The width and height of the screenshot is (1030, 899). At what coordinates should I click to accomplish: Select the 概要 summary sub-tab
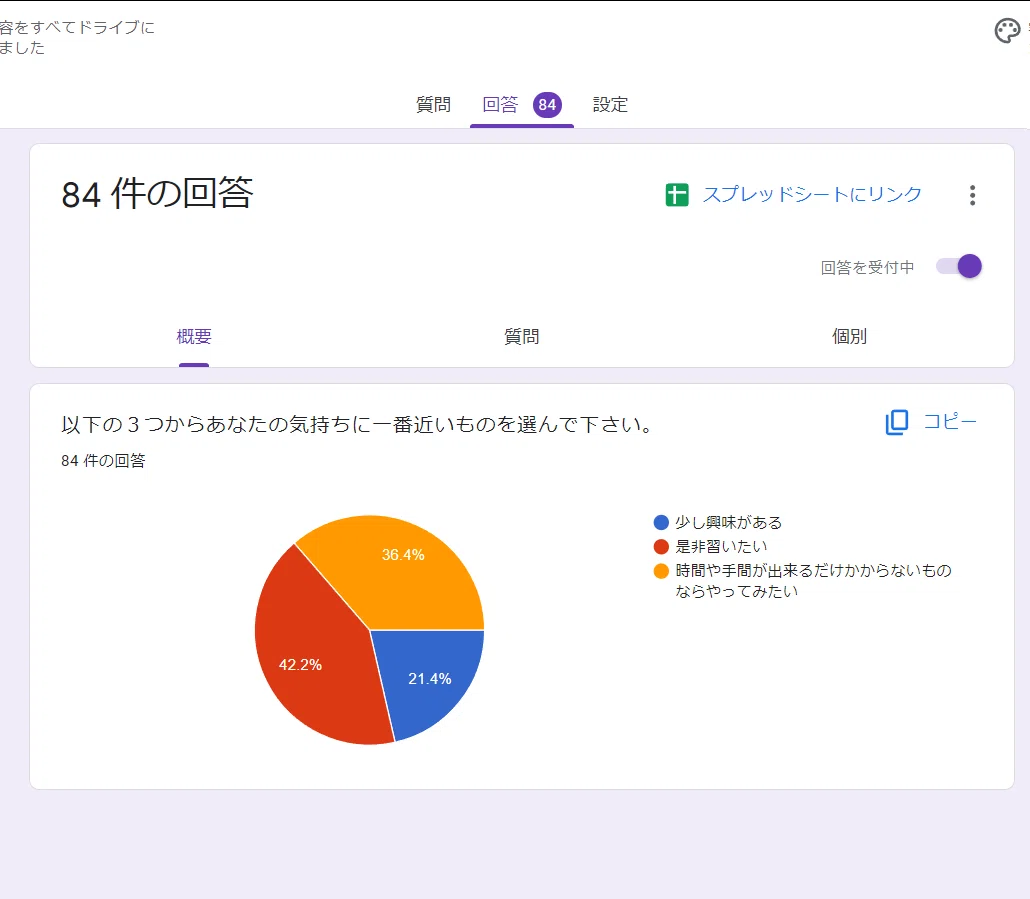pyautogui.click(x=194, y=337)
